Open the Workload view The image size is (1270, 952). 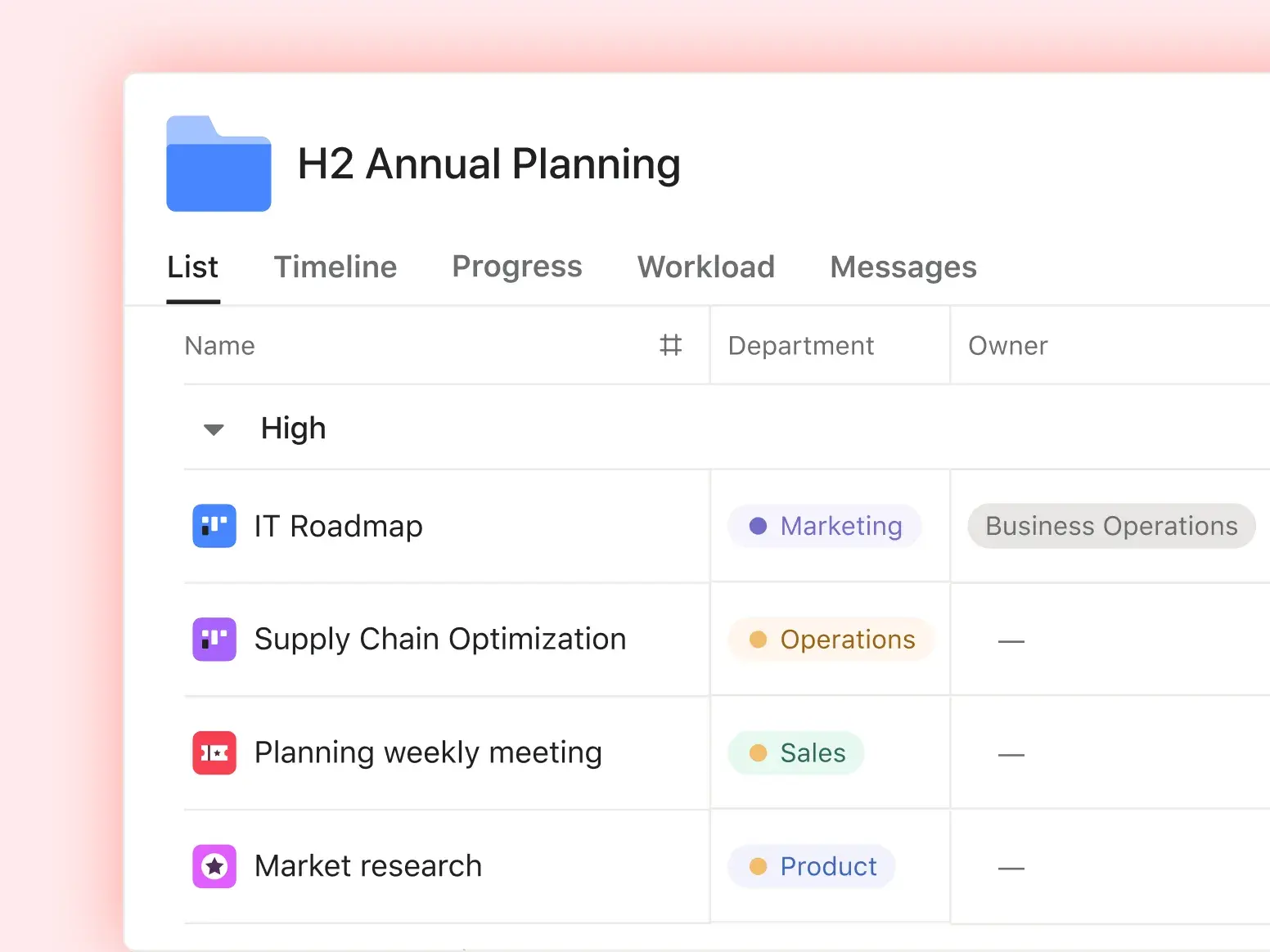point(705,267)
